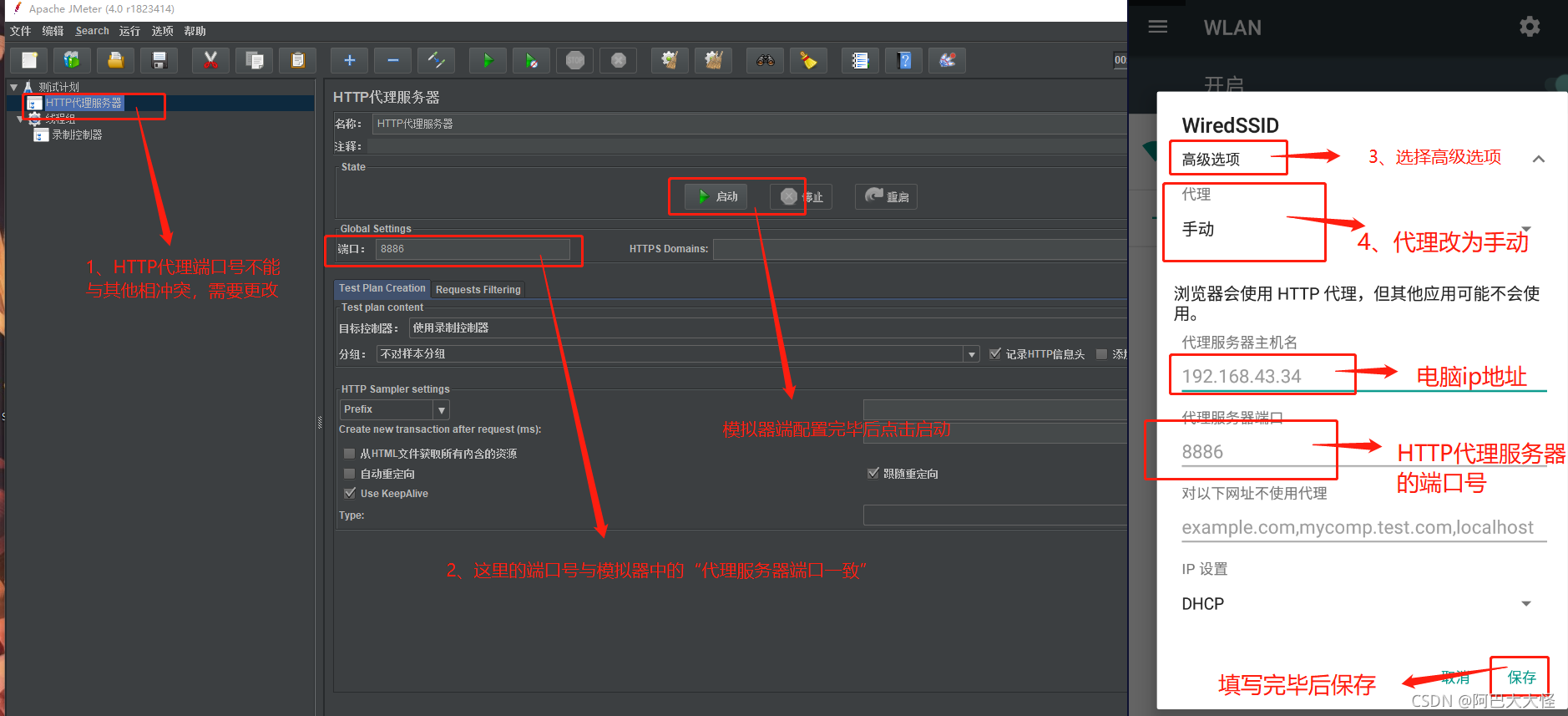Select HTTP代理服务器 in the tree
The width and height of the screenshot is (1568, 716).
tap(83, 103)
